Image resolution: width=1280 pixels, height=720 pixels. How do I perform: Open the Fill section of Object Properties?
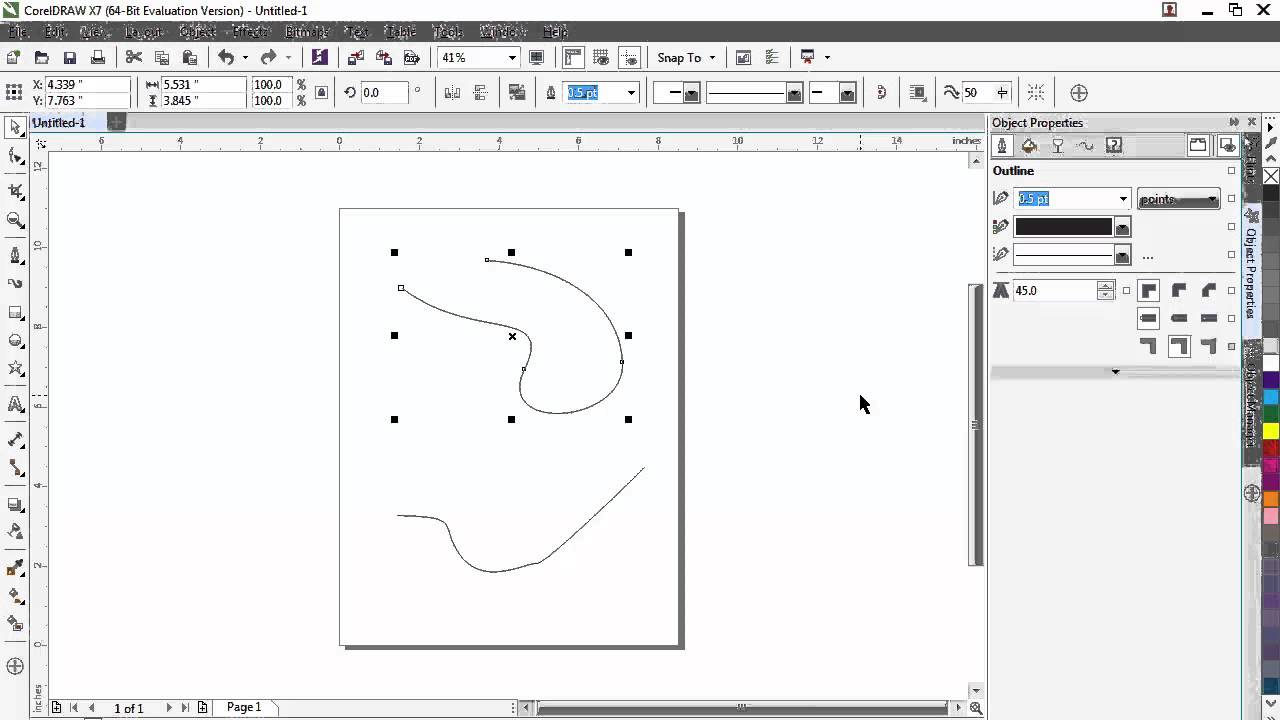pos(1029,146)
